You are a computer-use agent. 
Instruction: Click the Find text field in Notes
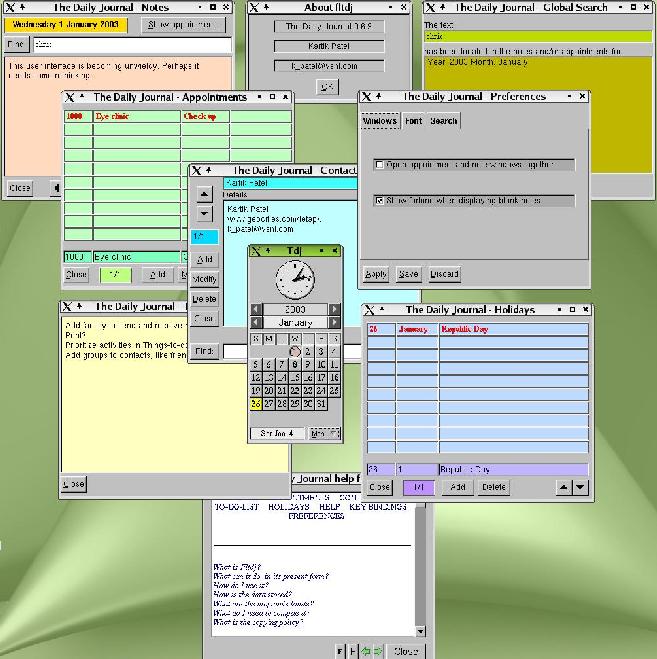point(130,44)
